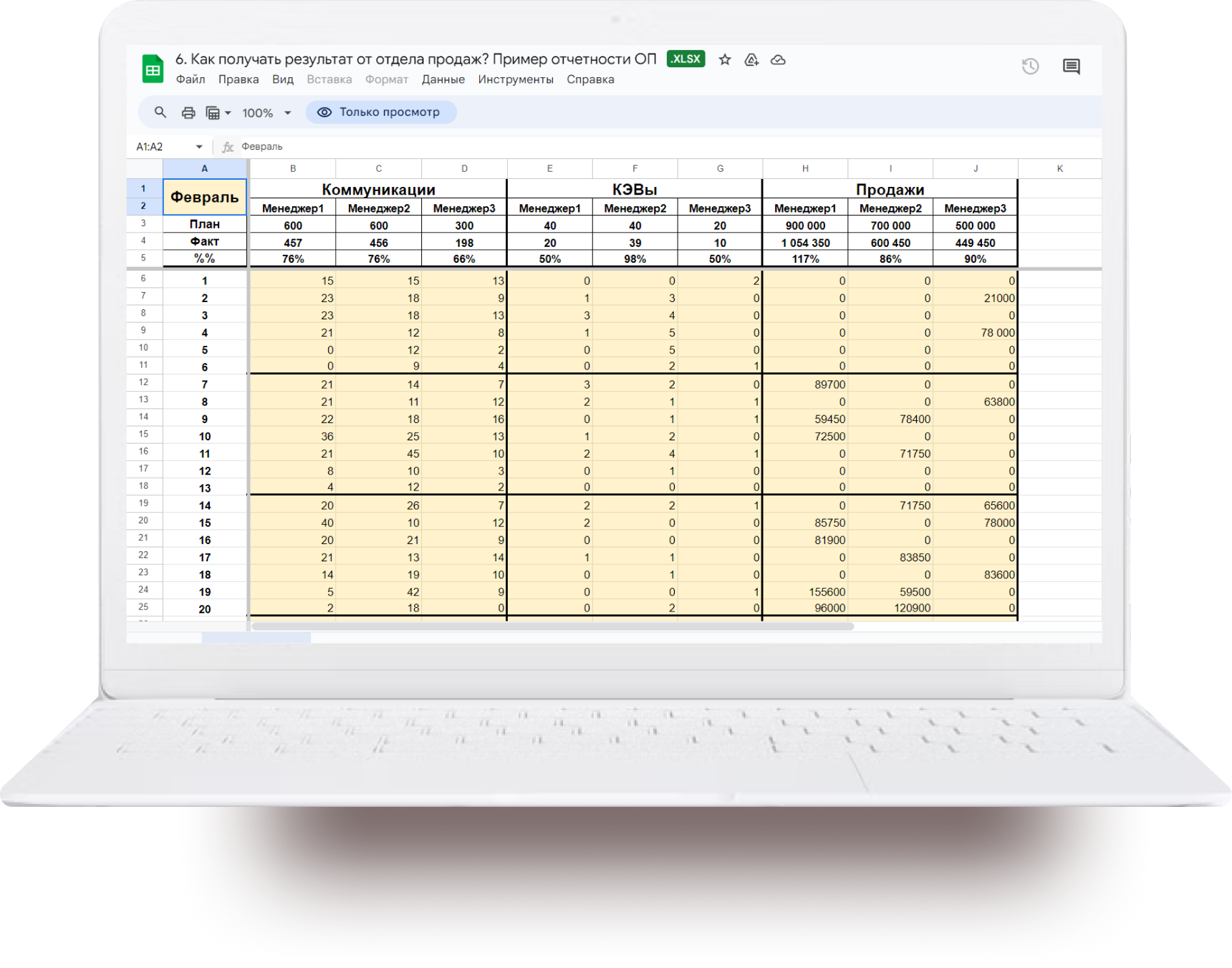1232x968 pixels.
Task: Check the cloud document status icon
Action: coord(778,59)
